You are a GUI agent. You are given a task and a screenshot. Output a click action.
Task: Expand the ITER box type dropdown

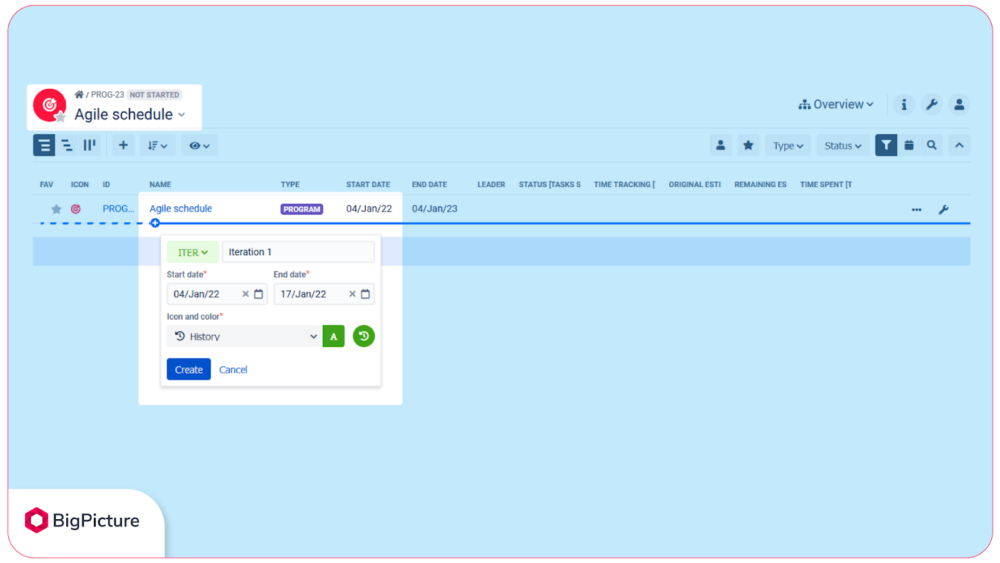193,252
